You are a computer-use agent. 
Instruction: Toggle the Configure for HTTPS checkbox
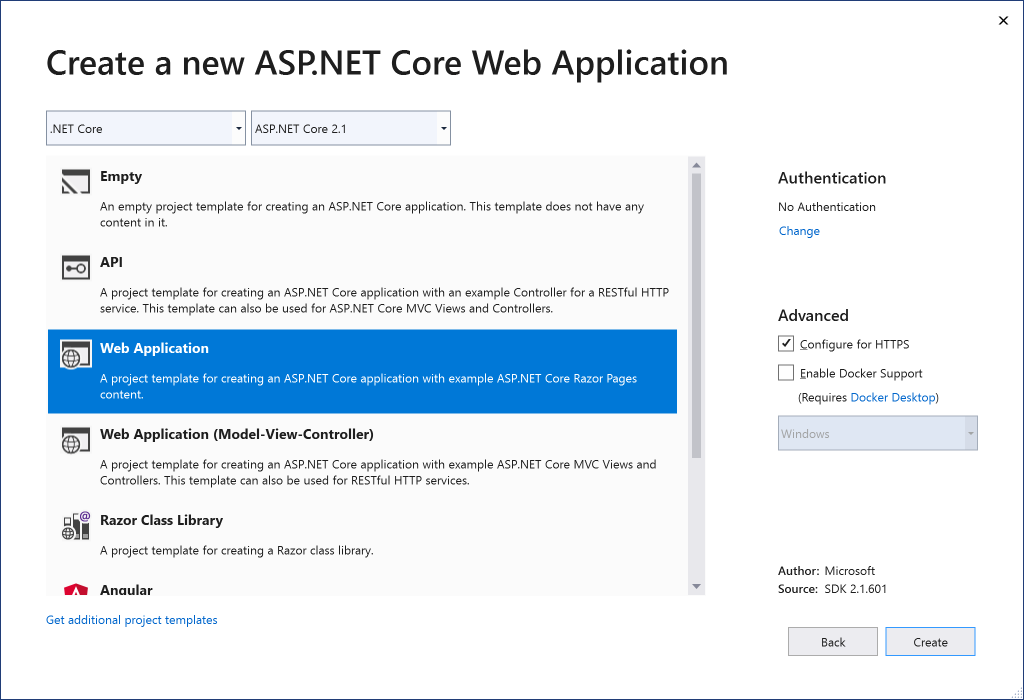pyautogui.click(x=786, y=344)
